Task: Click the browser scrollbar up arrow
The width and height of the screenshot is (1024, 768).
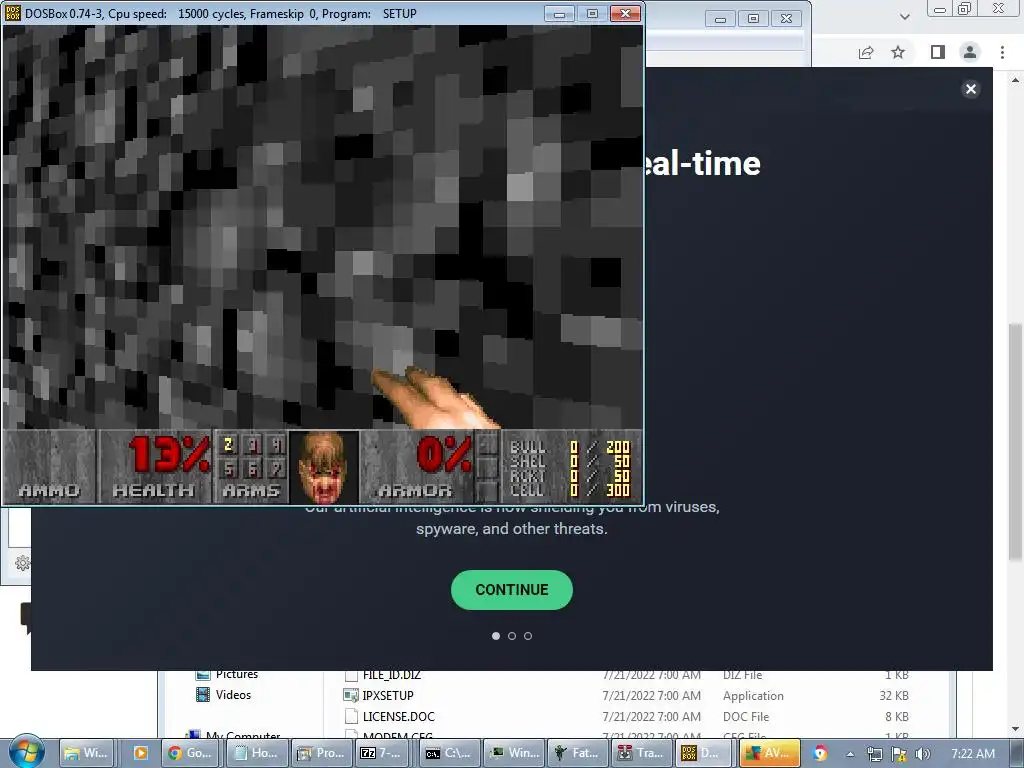Action: (x=1015, y=80)
